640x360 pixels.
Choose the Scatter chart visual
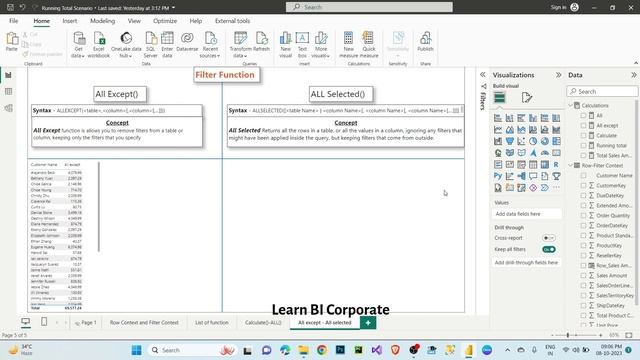coord(521,141)
